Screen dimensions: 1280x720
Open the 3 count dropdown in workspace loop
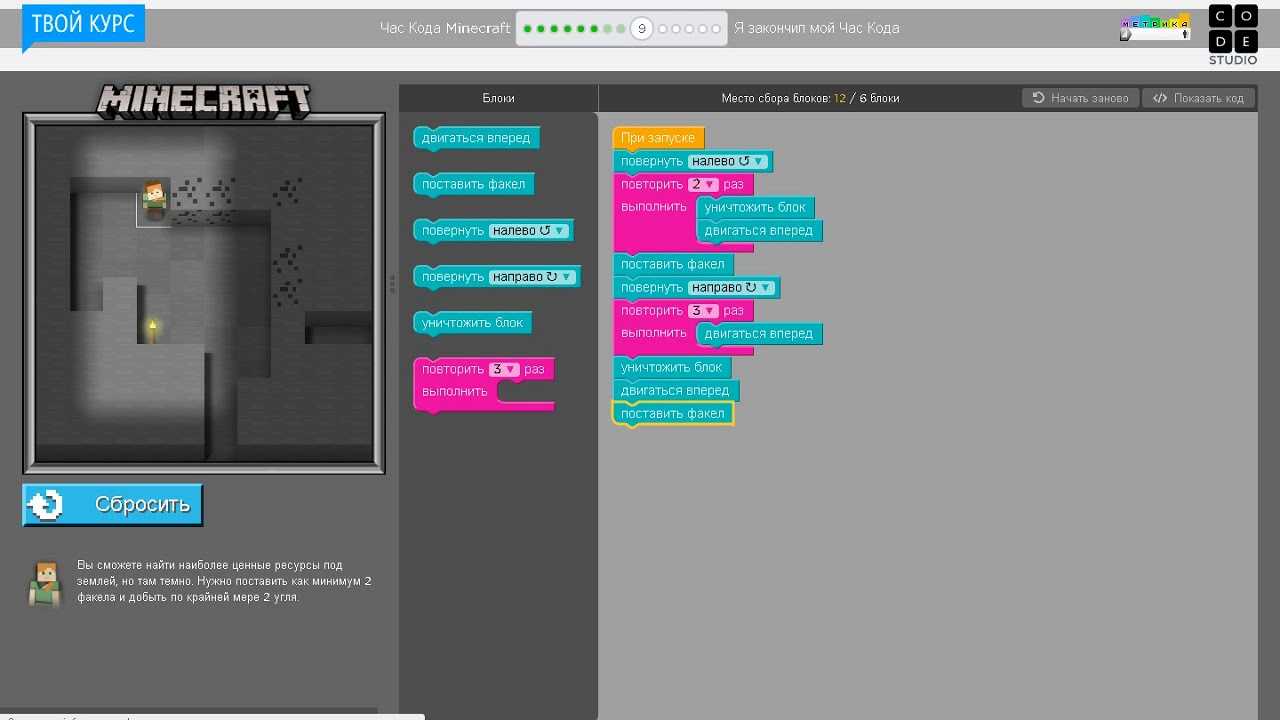[x=703, y=311]
